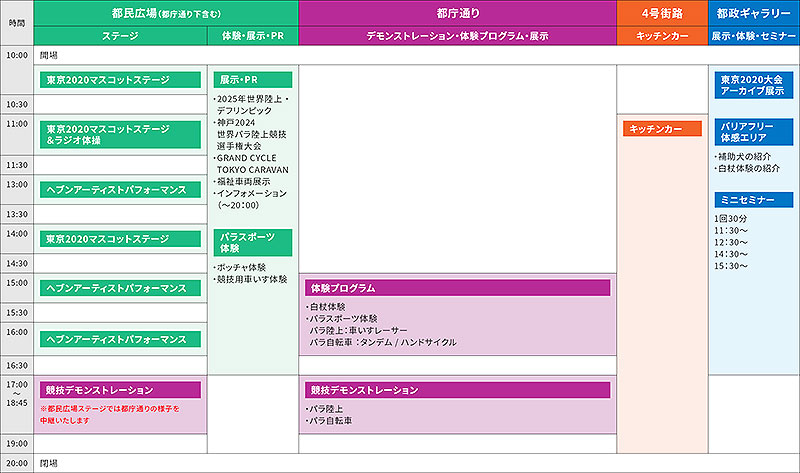
Task: Click the 17:00～18:45 time label
Action: click(x=17, y=390)
